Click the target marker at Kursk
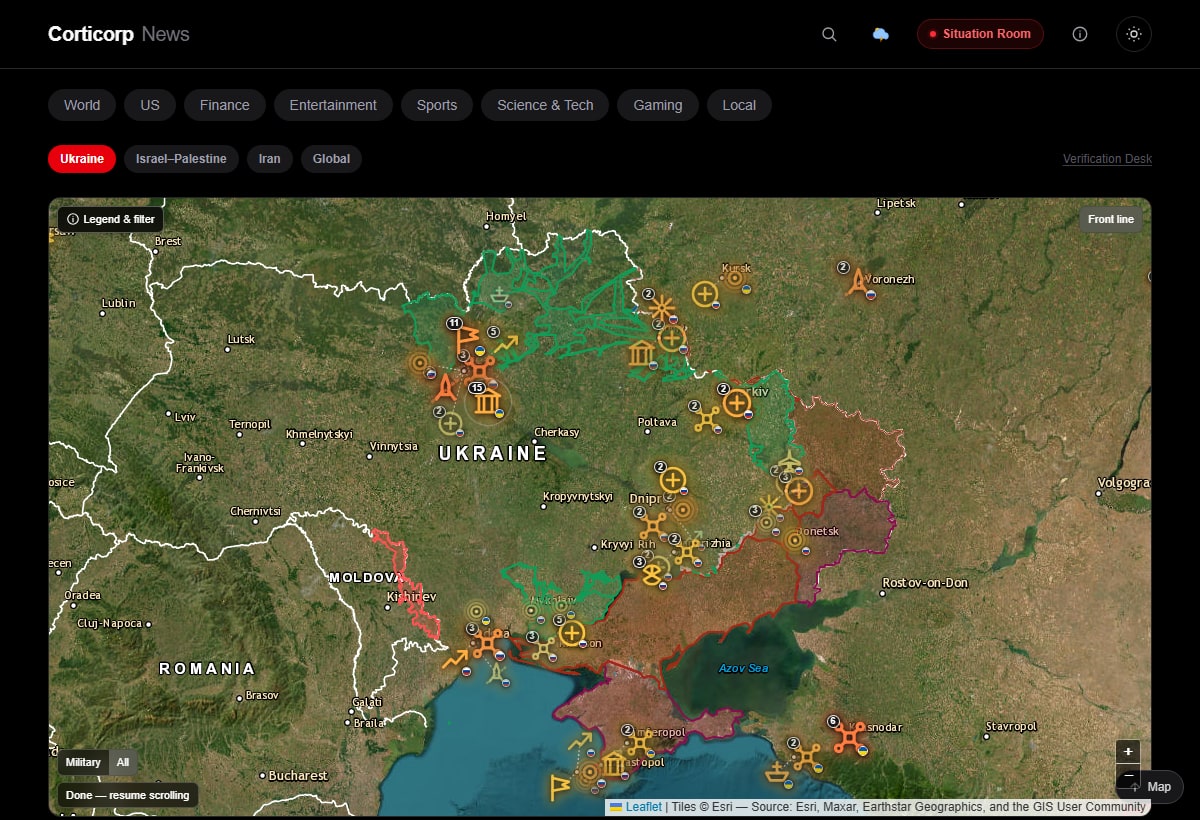Image resolution: width=1200 pixels, height=820 pixels. pyautogui.click(x=736, y=279)
